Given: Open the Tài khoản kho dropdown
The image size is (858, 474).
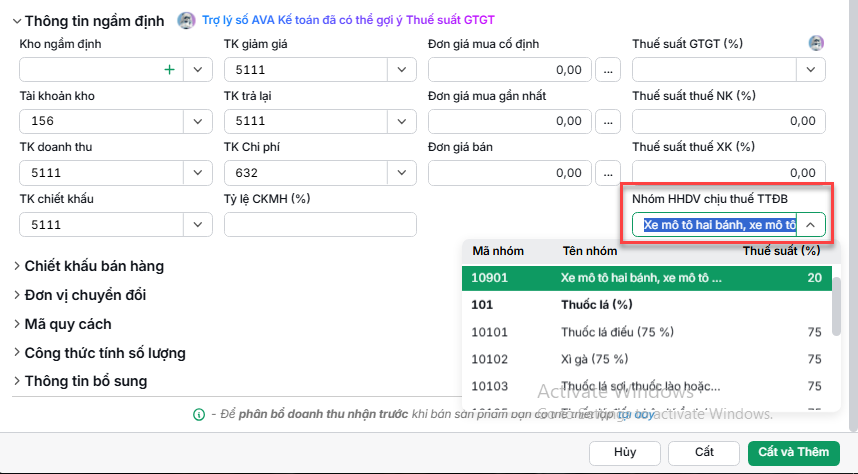Looking at the screenshot, I should point(198,121).
